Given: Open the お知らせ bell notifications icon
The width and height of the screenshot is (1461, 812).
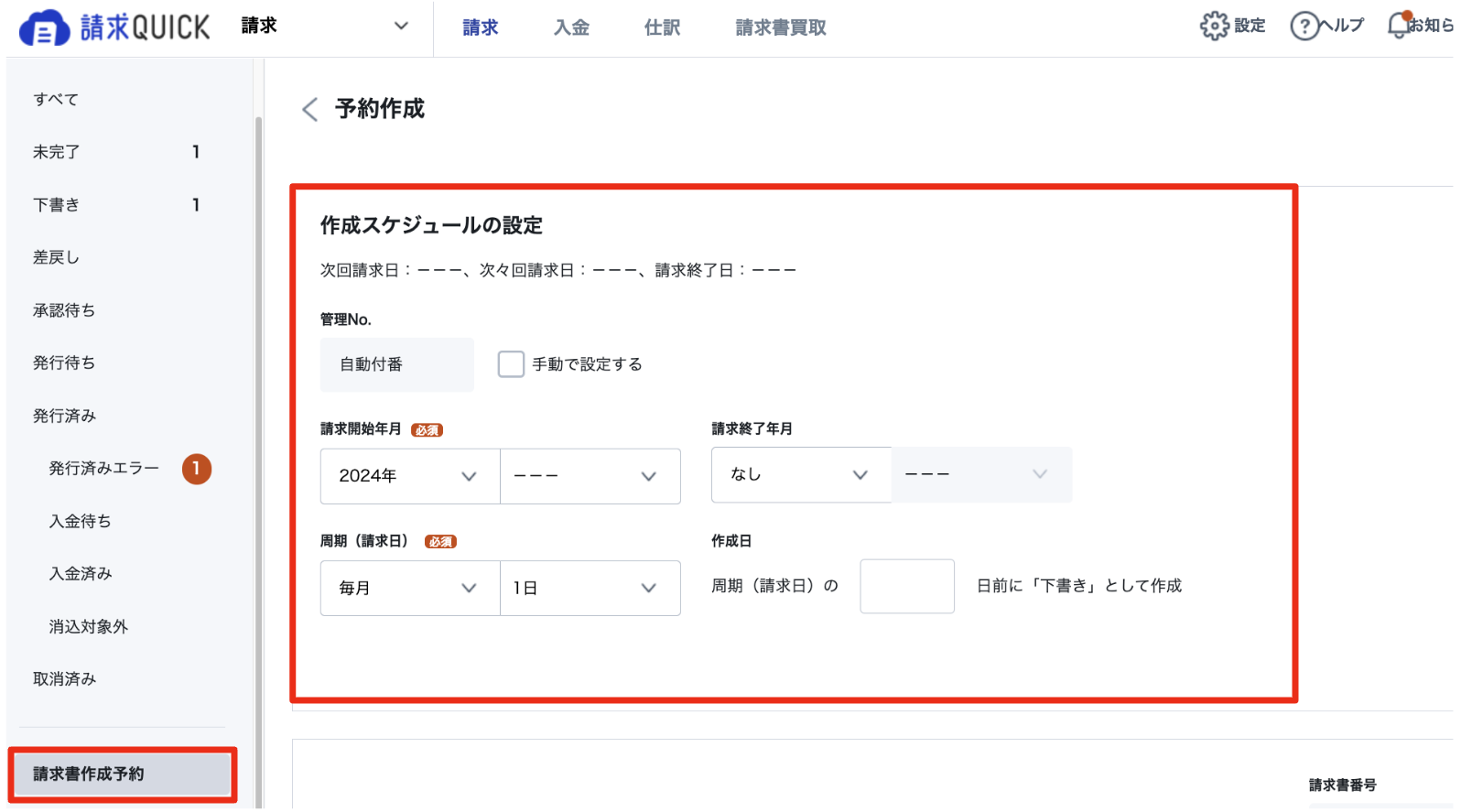Looking at the screenshot, I should pyautogui.click(x=1399, y=26).
